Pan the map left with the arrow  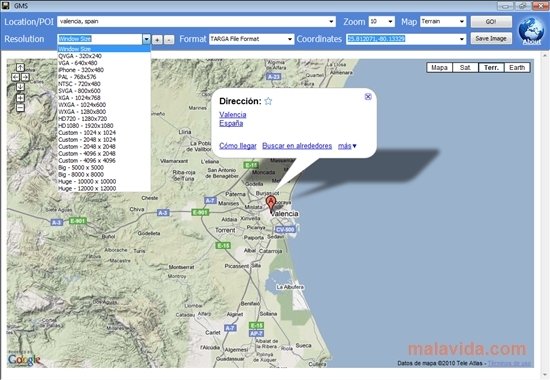[x=15, y=77]
